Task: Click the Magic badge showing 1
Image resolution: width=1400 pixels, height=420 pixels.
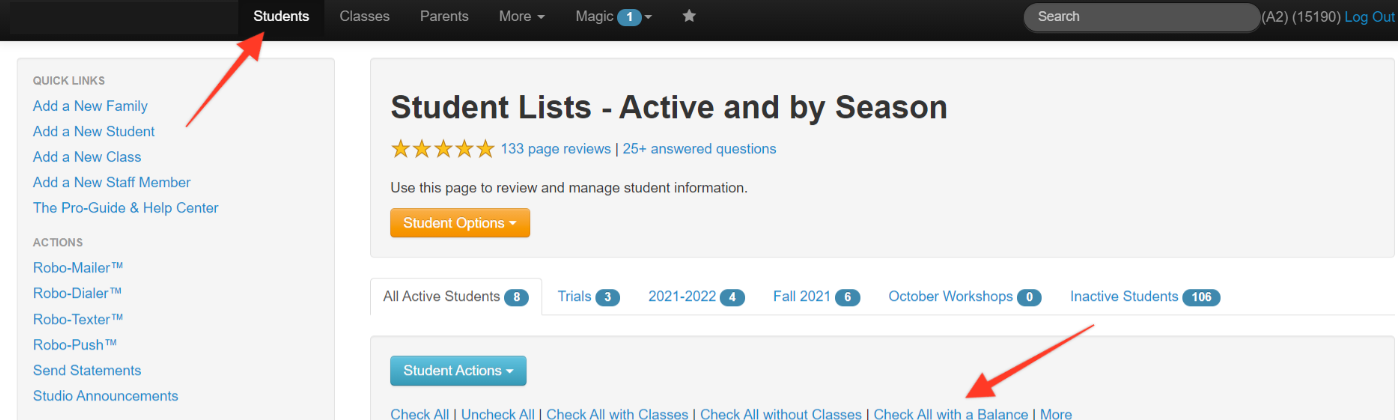Action: click(629, 17)
